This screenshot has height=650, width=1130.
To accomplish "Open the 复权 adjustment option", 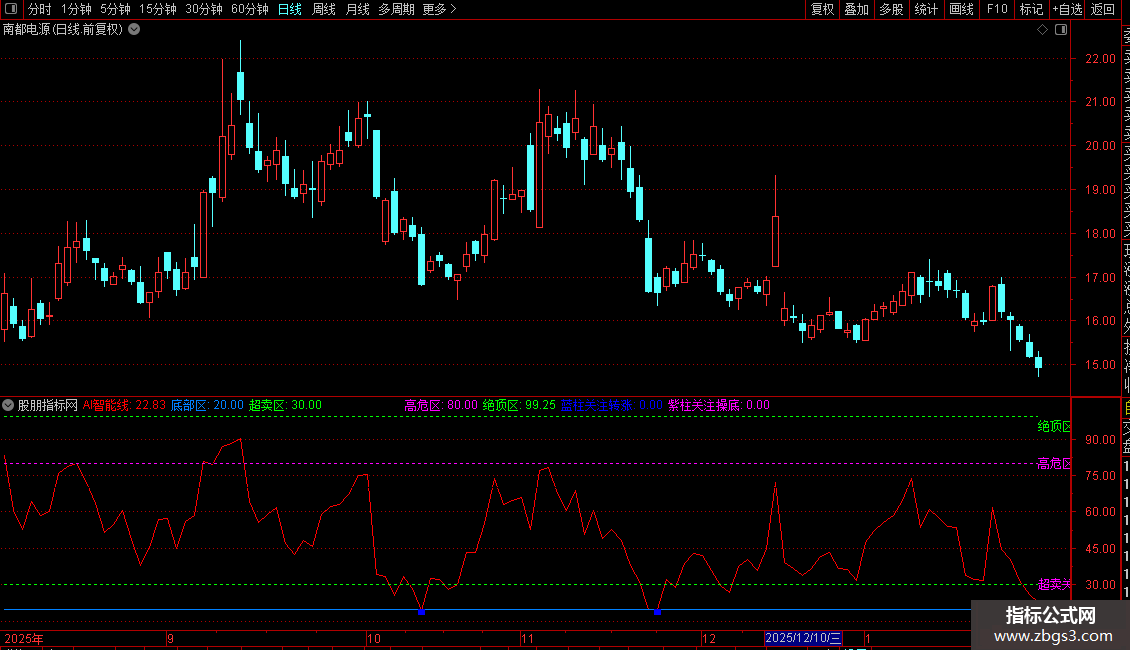I will (x=822, y=9).
